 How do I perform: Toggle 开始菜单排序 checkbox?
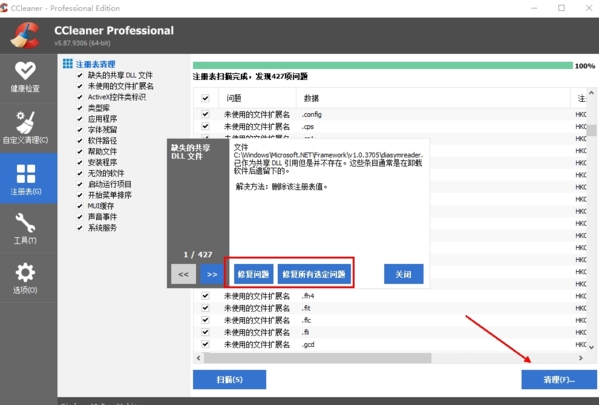pos(80,195)
